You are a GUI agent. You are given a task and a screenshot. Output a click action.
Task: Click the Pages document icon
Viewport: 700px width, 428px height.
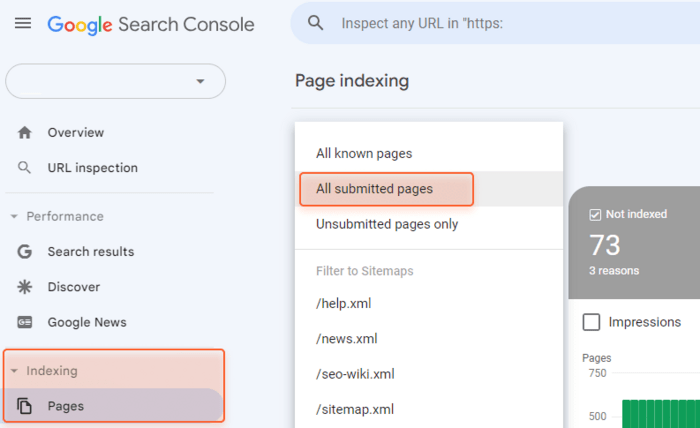click(x=25, y=406)
